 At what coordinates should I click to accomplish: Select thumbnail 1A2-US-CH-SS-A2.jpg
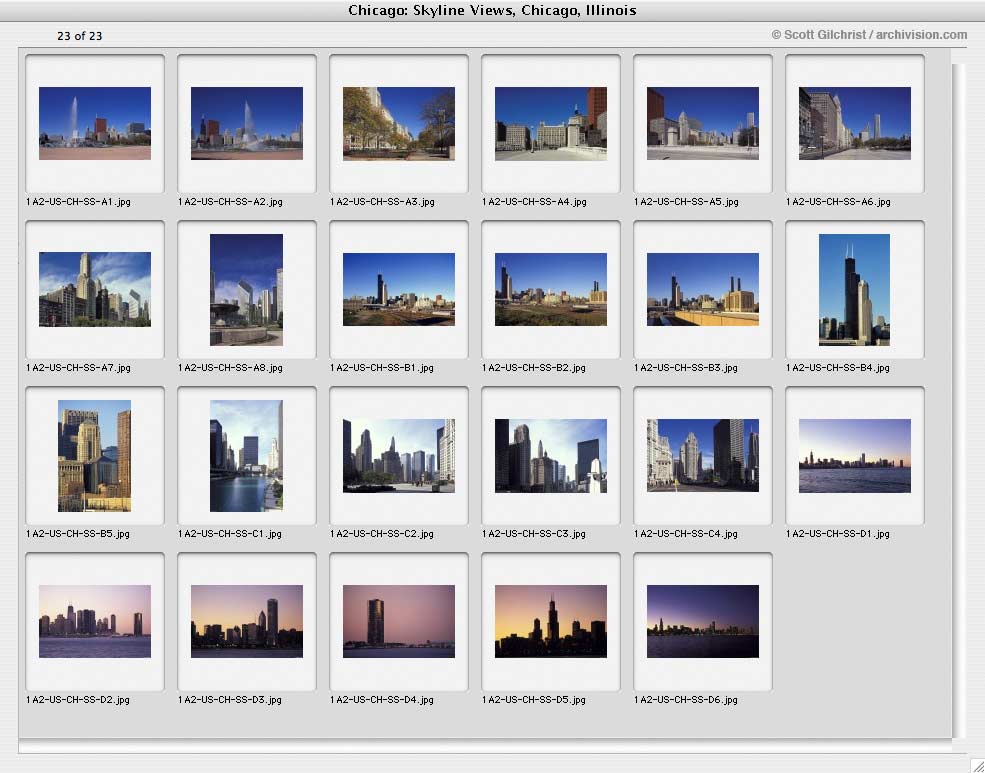point(247,123)
